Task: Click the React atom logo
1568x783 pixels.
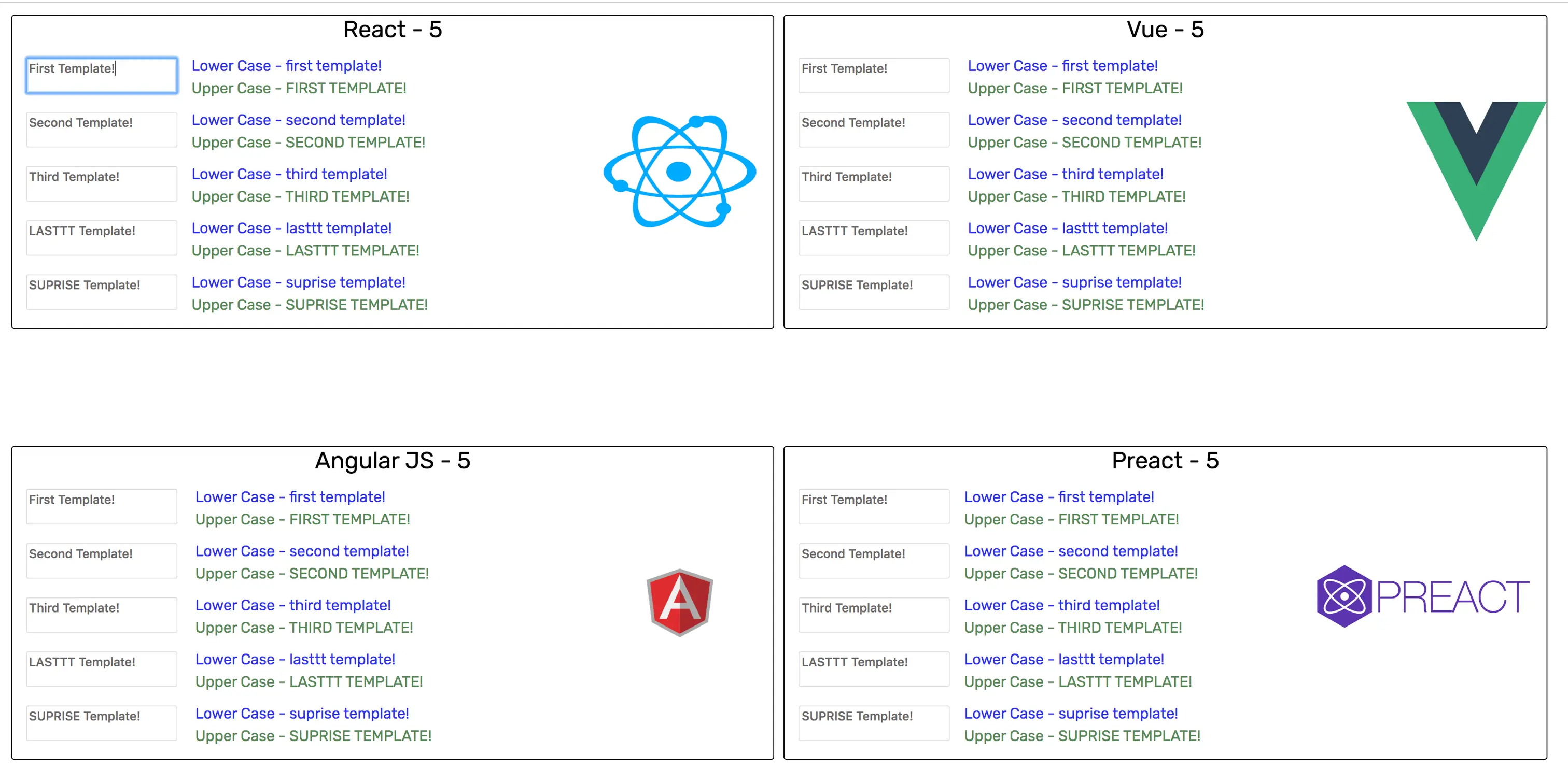Action: point(679,172)
